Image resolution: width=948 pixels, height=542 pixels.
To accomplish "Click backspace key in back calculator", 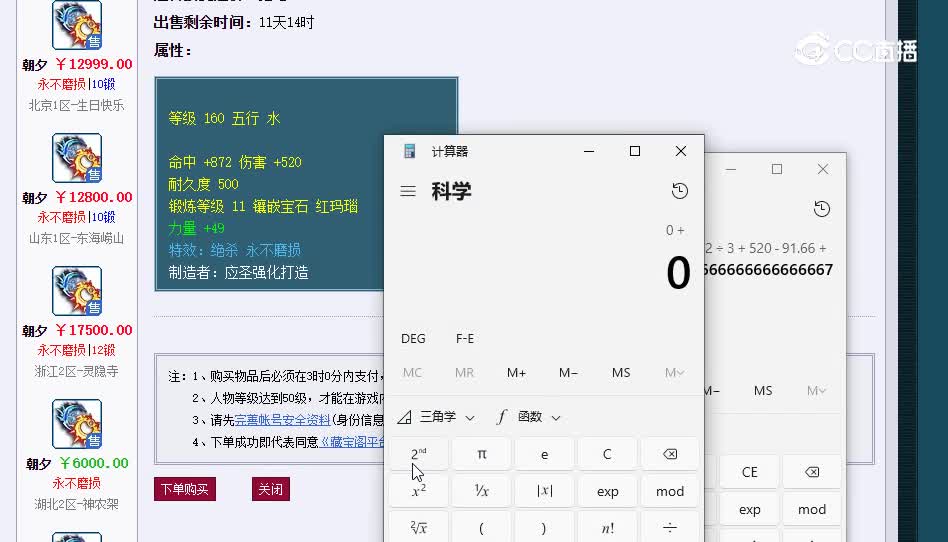I will [x=812, y=472].
